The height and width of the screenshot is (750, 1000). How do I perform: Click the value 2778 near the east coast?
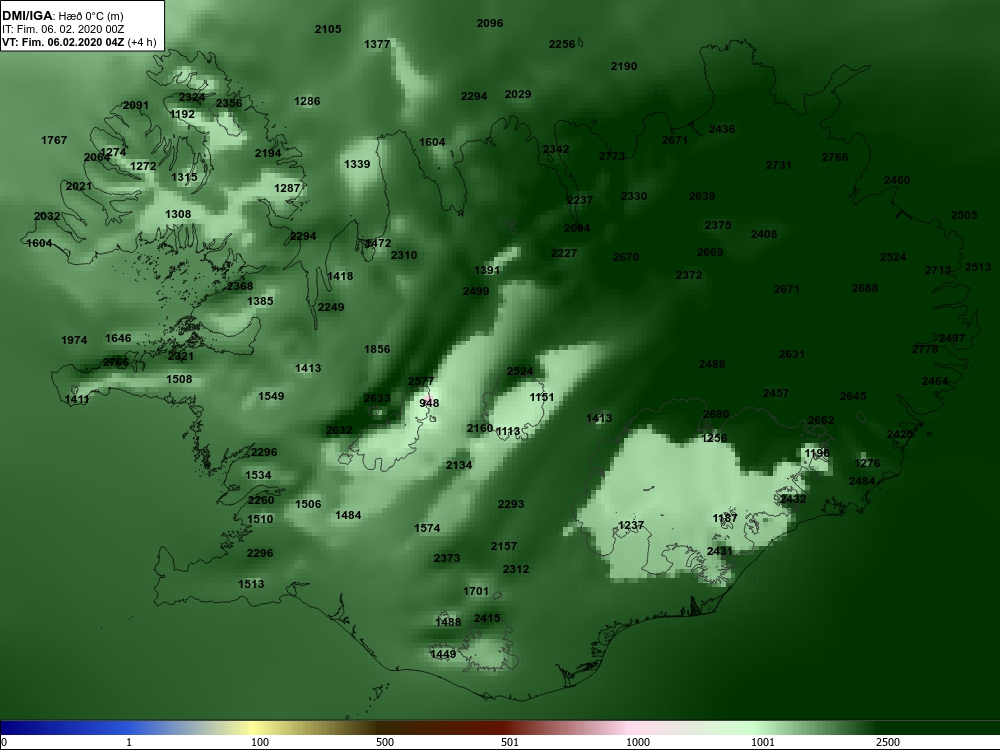pyautogui.click(x=925, y=349)
